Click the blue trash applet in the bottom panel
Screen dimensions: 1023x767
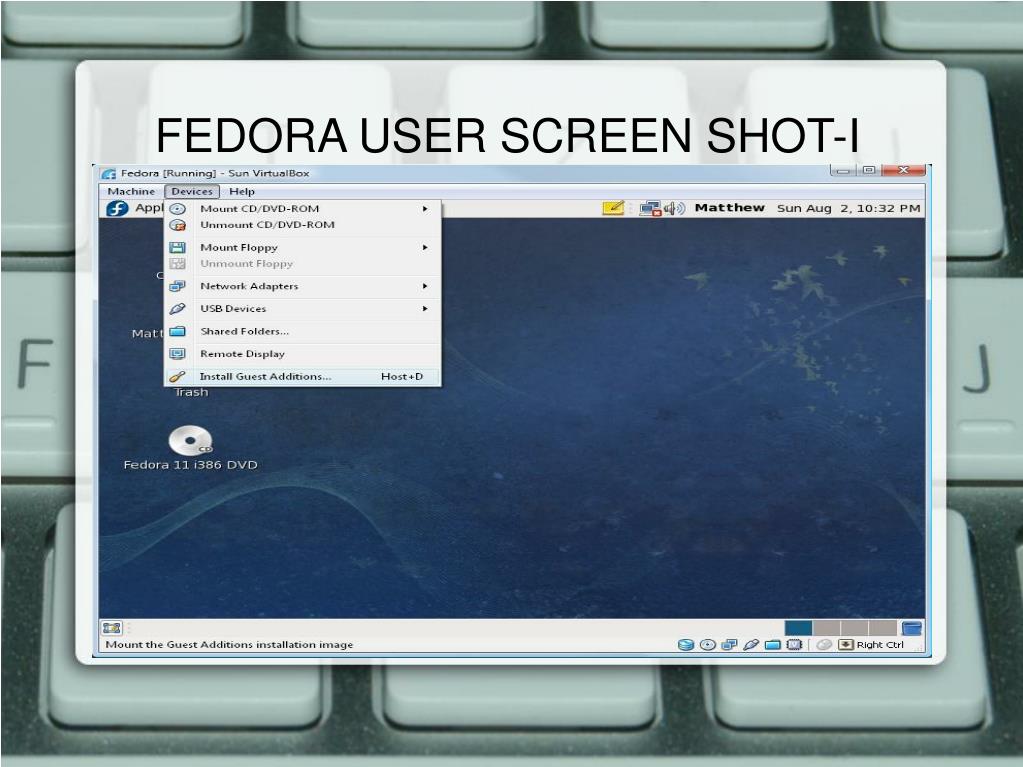pos(911,627)
